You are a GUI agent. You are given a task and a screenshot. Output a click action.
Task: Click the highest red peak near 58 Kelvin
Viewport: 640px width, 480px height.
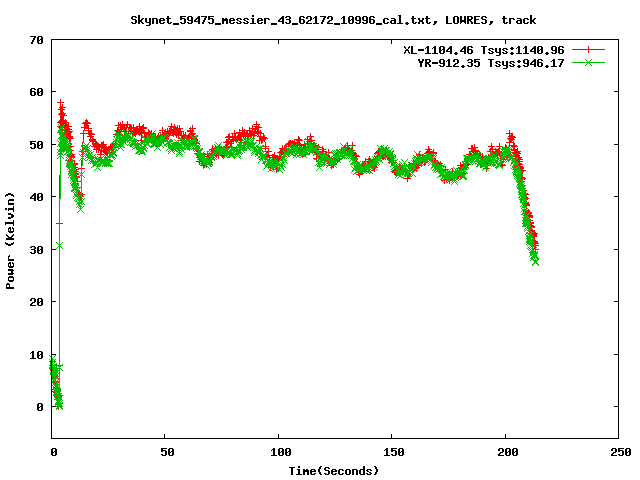point(60,102)
